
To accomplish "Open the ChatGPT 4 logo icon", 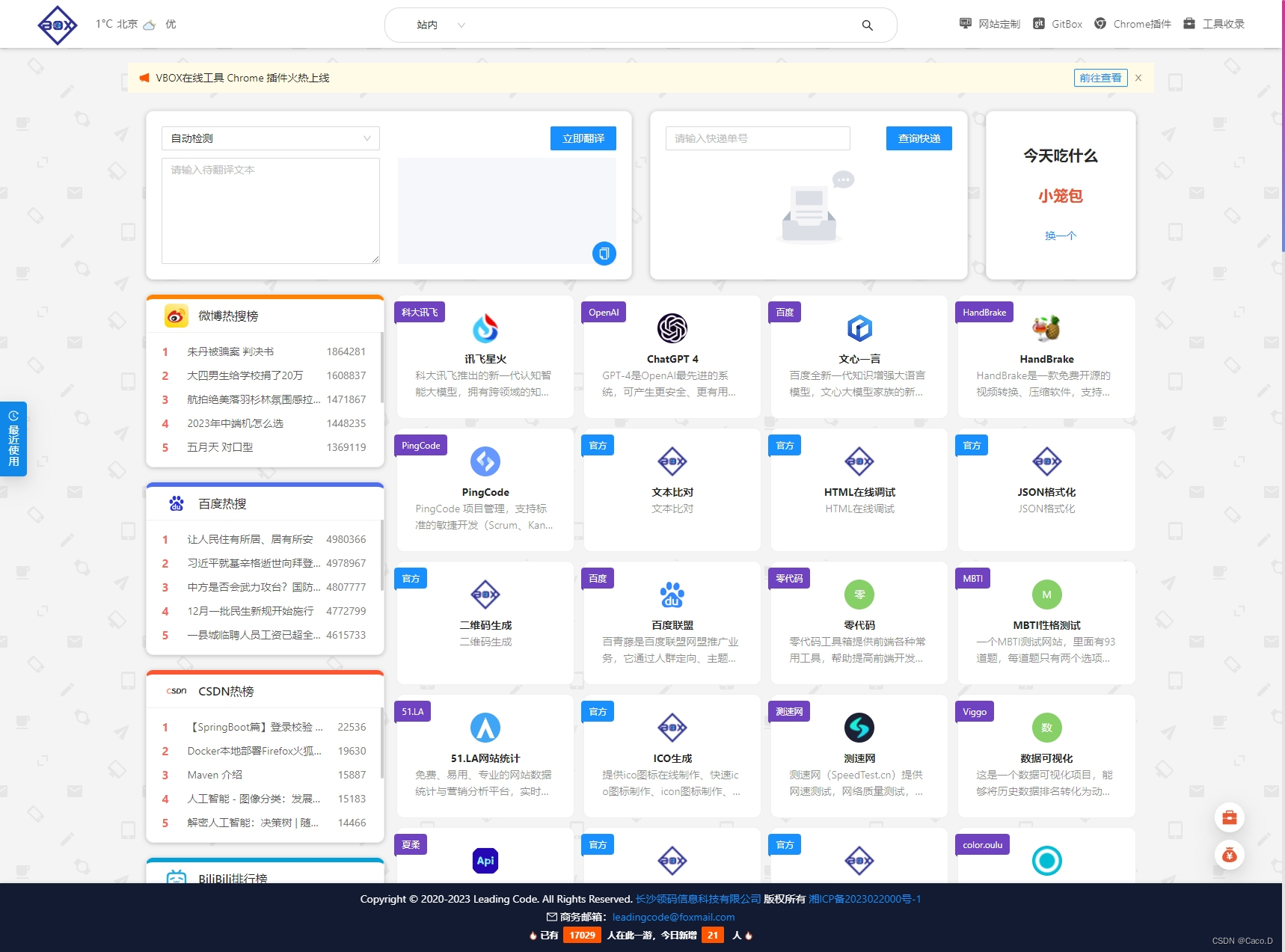I will [x=672, y=328].
